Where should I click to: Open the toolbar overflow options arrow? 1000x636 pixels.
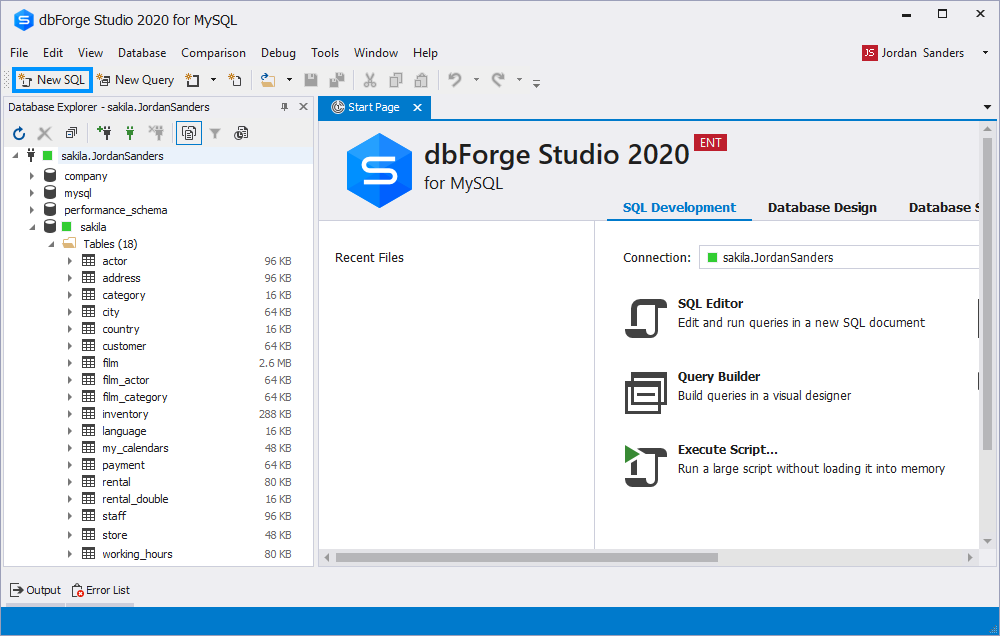click(536, 83)
